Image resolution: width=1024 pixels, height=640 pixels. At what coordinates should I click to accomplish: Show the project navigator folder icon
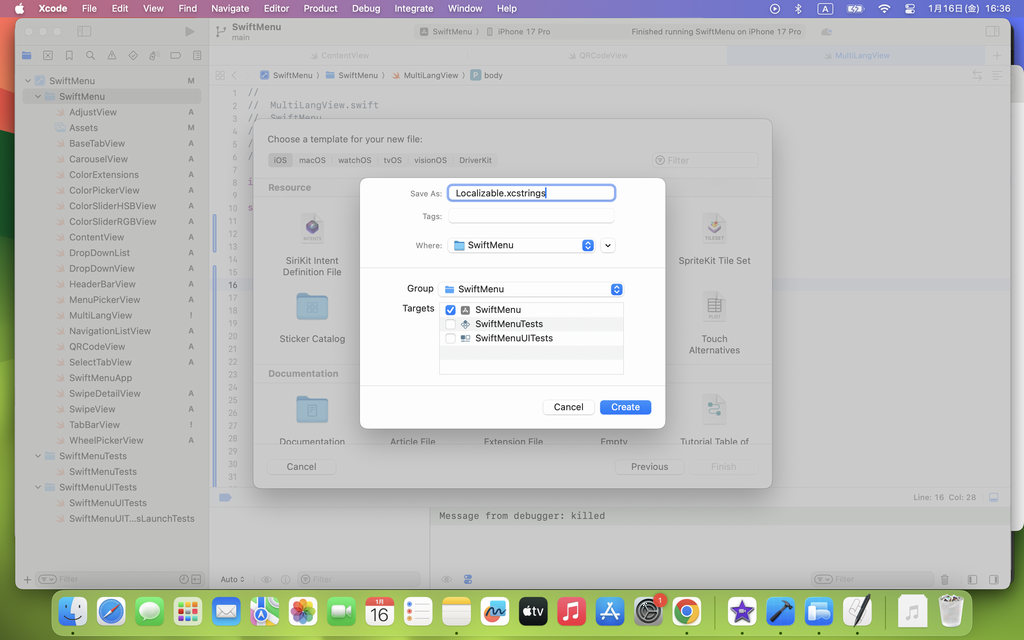[x=27, y=56]
